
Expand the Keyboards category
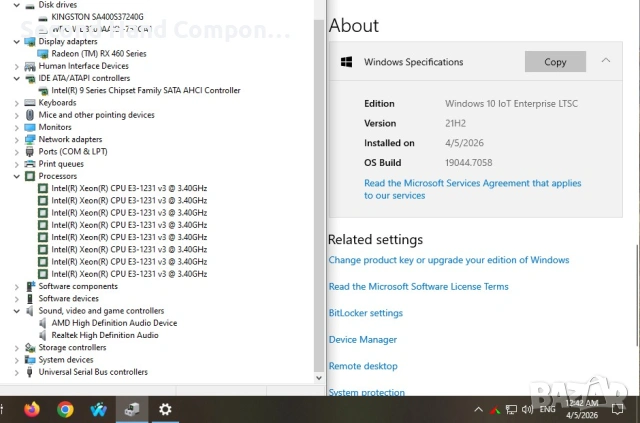(17, 102)
